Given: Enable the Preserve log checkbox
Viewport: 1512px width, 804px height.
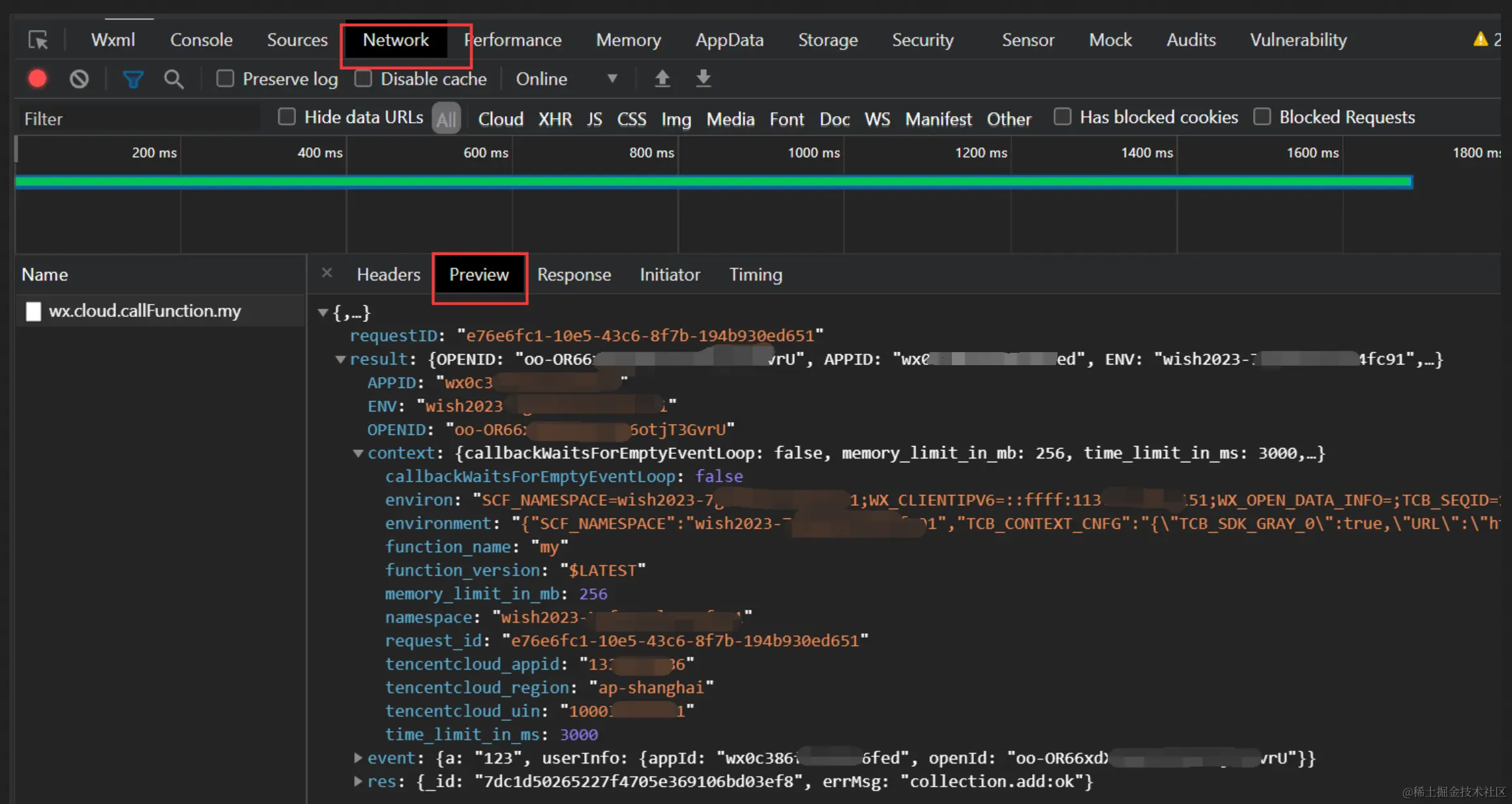Looking at the screenshot, I should [x=225, y=79].
